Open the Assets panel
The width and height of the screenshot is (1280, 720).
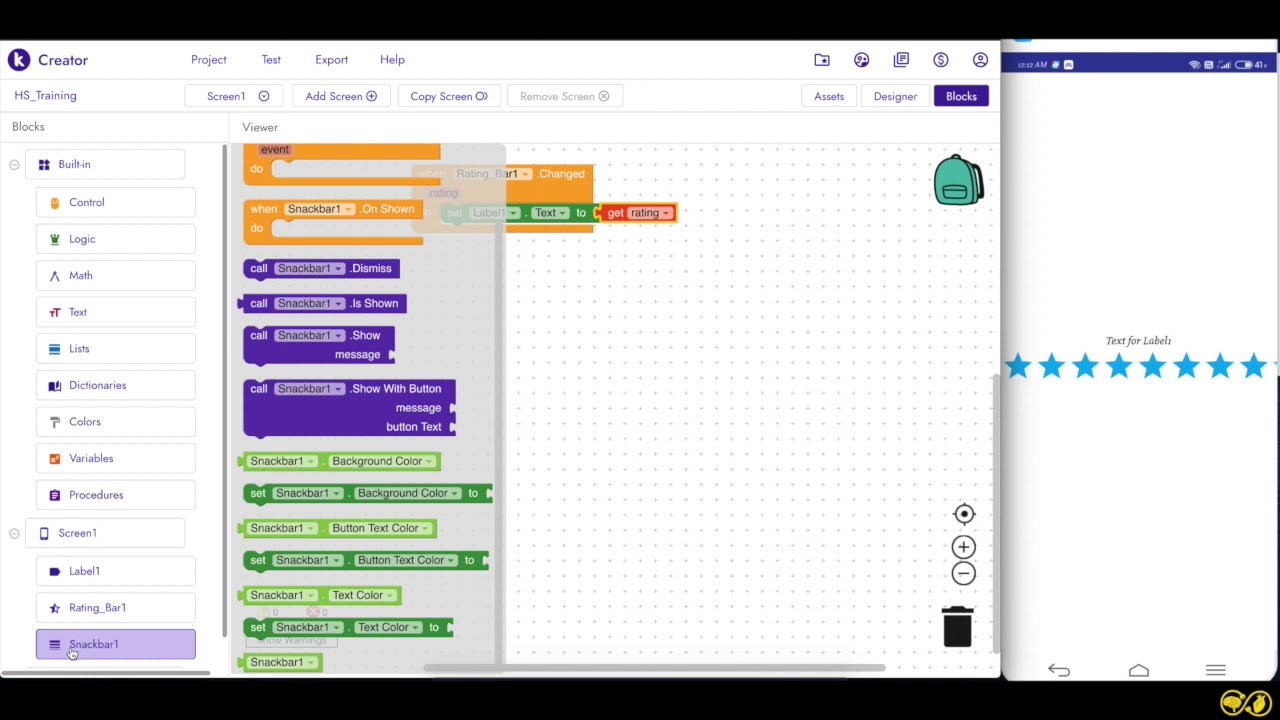pos(829,96)
